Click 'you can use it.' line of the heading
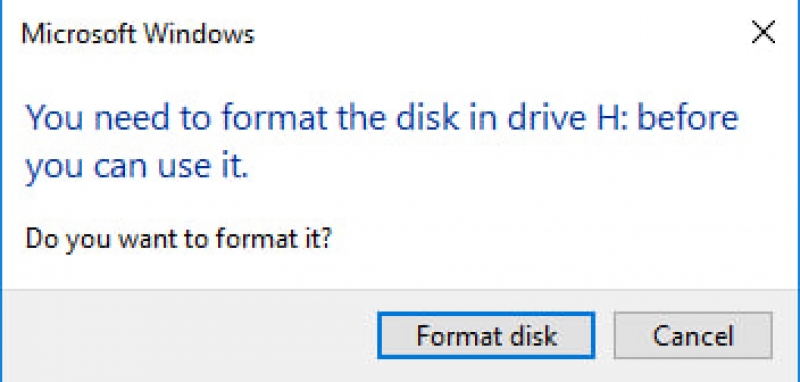Screen dimensions: 800x382 point(137,168)
